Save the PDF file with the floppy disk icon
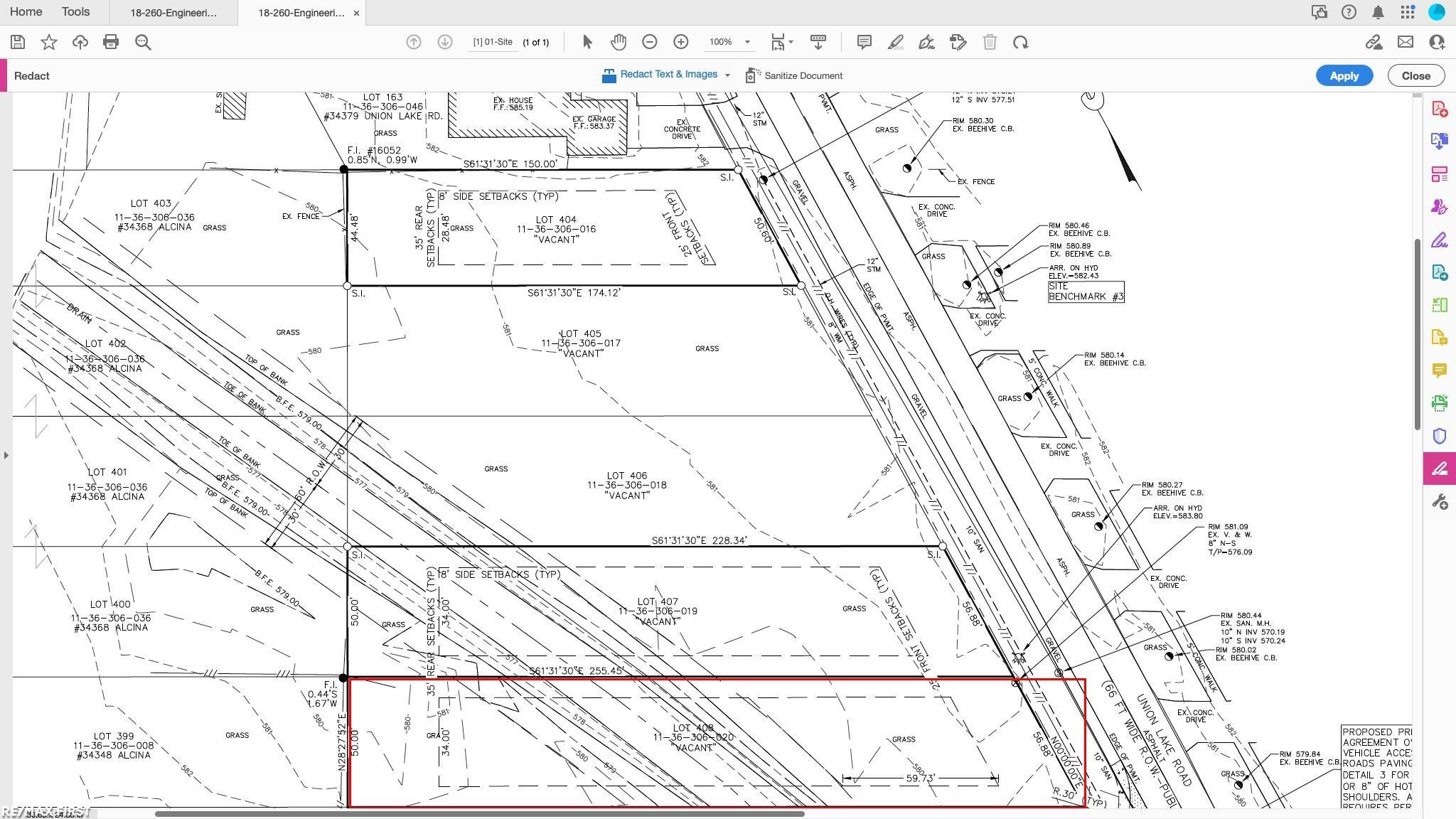This screenshot has height=819, width=1456. point(18,42)
